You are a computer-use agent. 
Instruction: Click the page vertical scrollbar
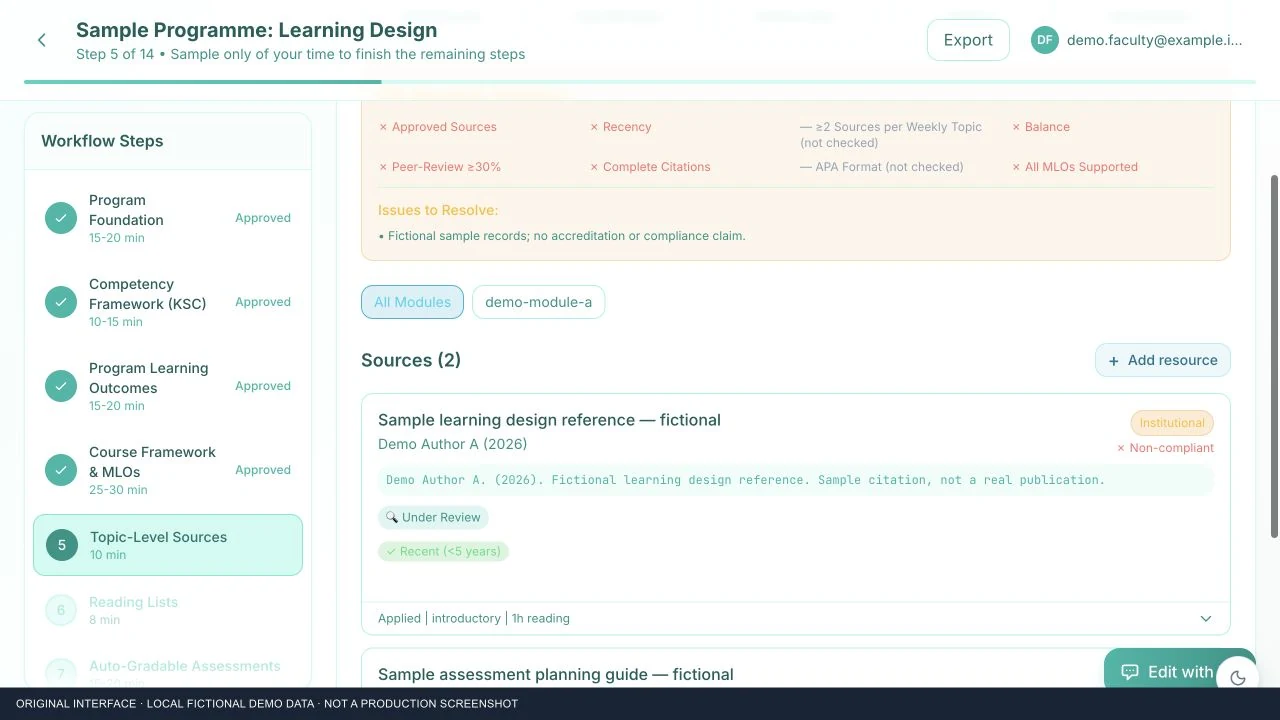tap(1274, 356)
